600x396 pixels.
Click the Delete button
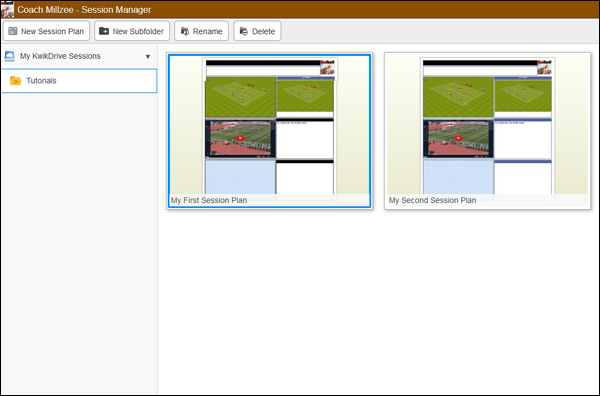(257, 31)
